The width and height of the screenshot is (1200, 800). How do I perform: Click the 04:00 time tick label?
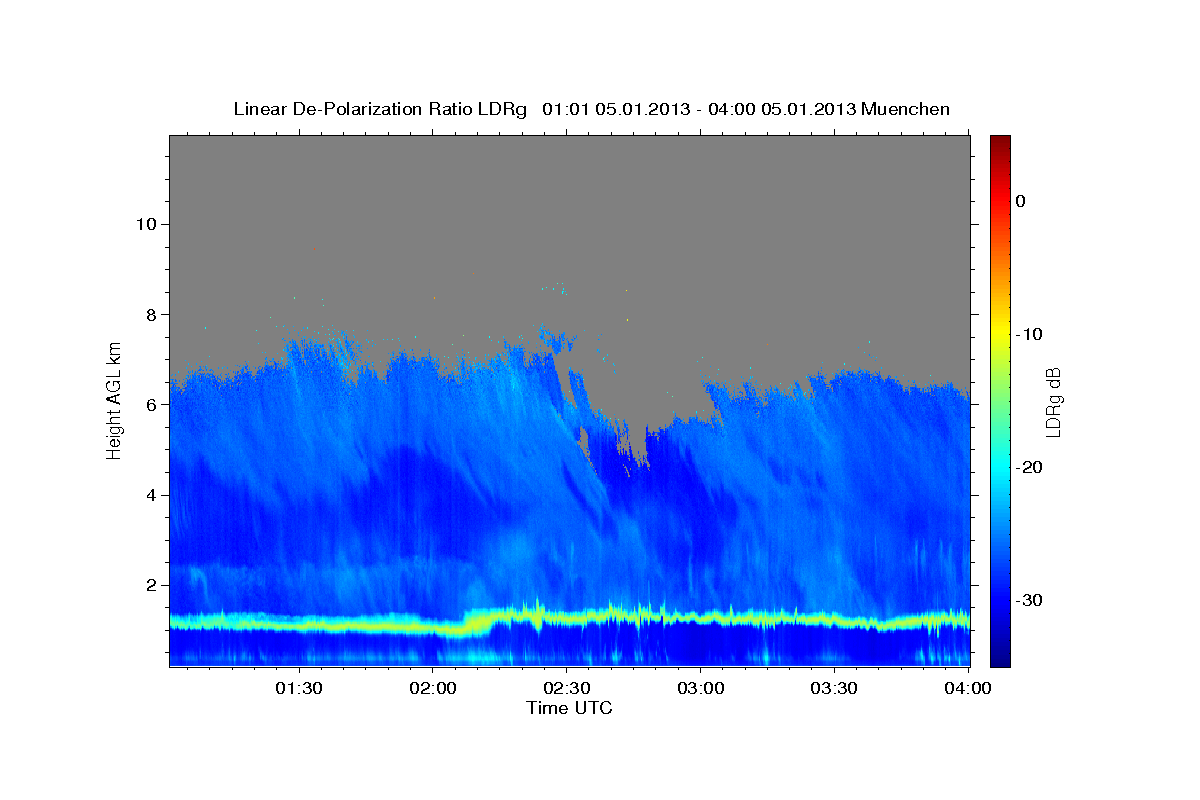click(967, 688)
